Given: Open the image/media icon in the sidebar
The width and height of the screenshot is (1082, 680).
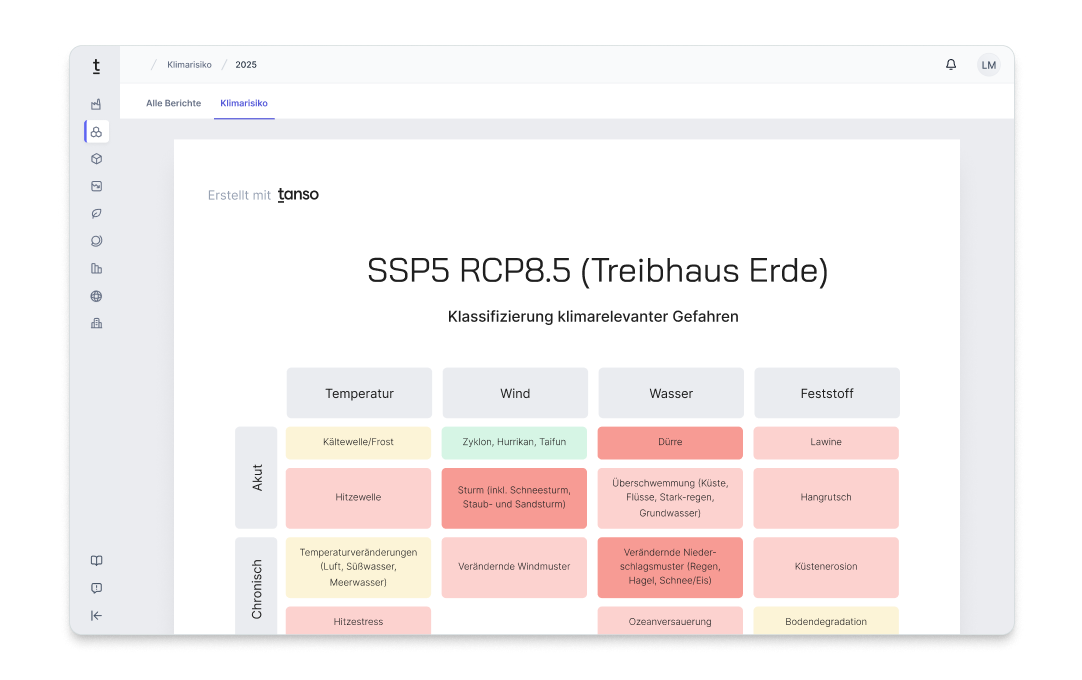Looking at the screenshot, I should (x=96, y=186).
